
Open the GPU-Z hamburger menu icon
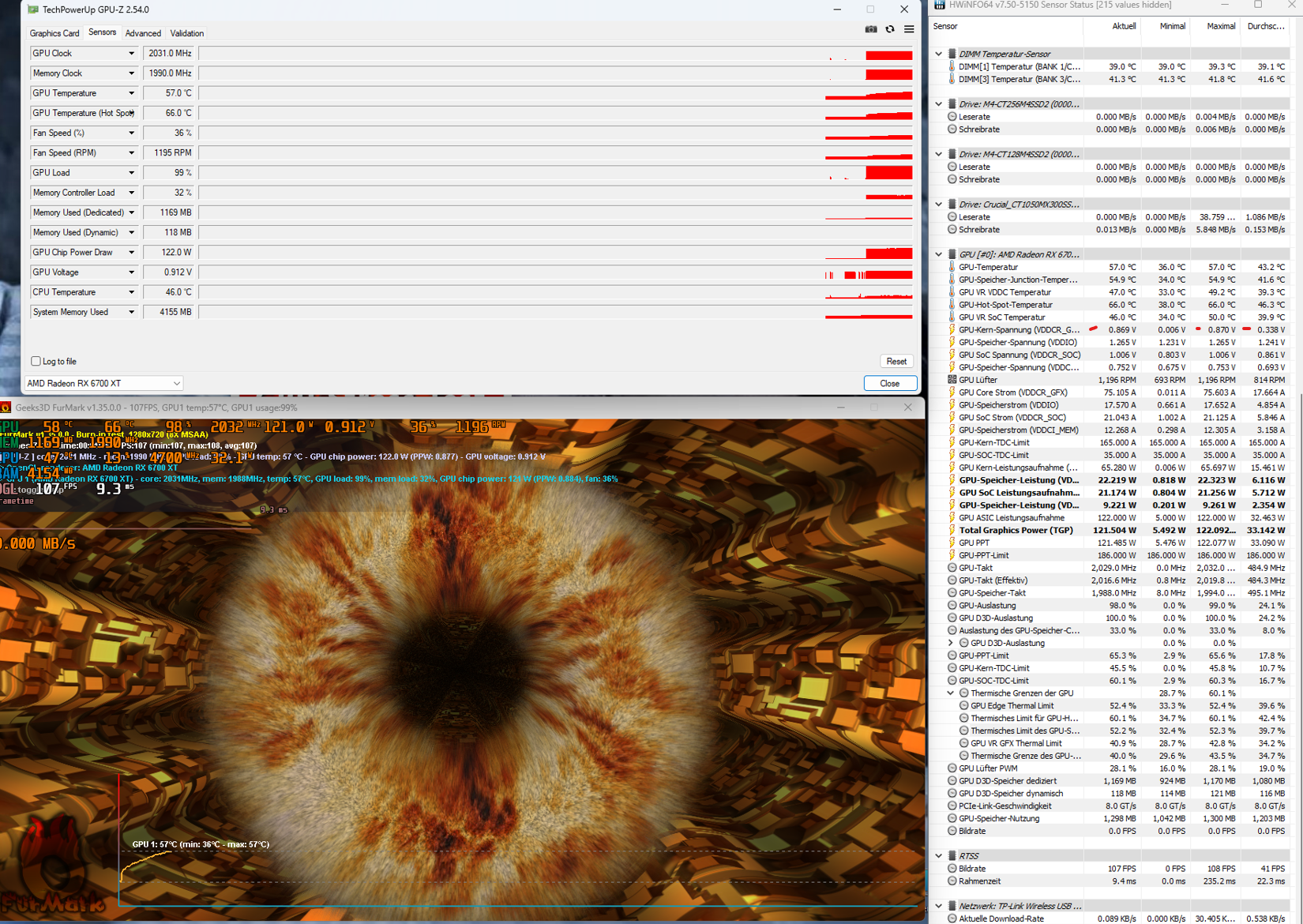(909, 29)
